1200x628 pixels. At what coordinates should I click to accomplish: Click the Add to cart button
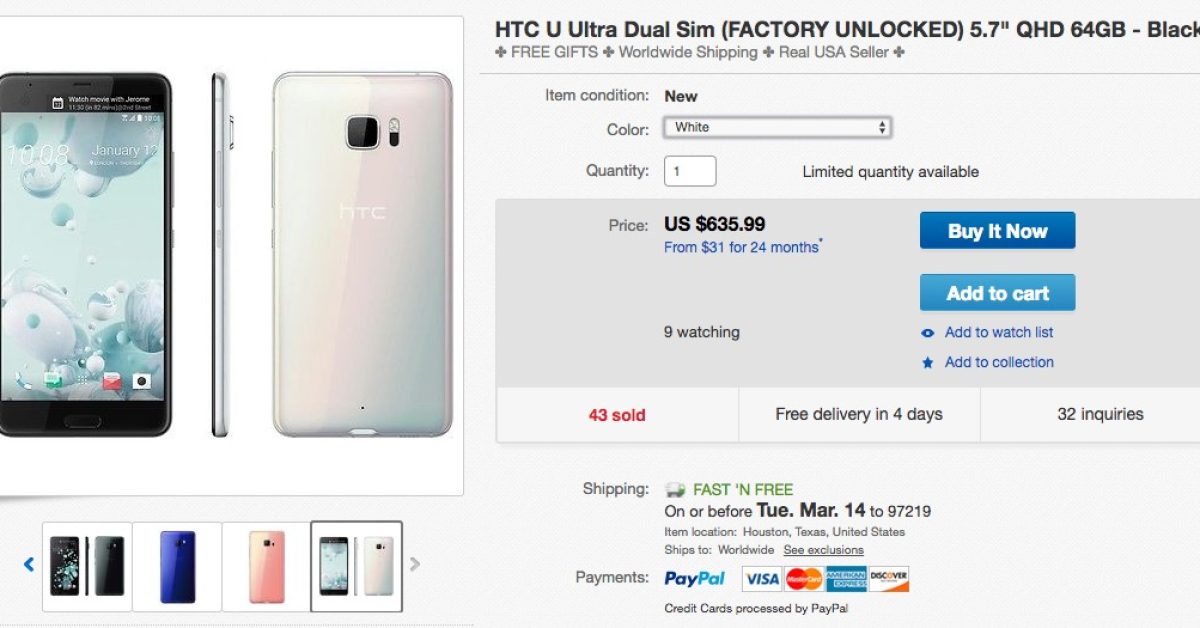click(997, 293)
